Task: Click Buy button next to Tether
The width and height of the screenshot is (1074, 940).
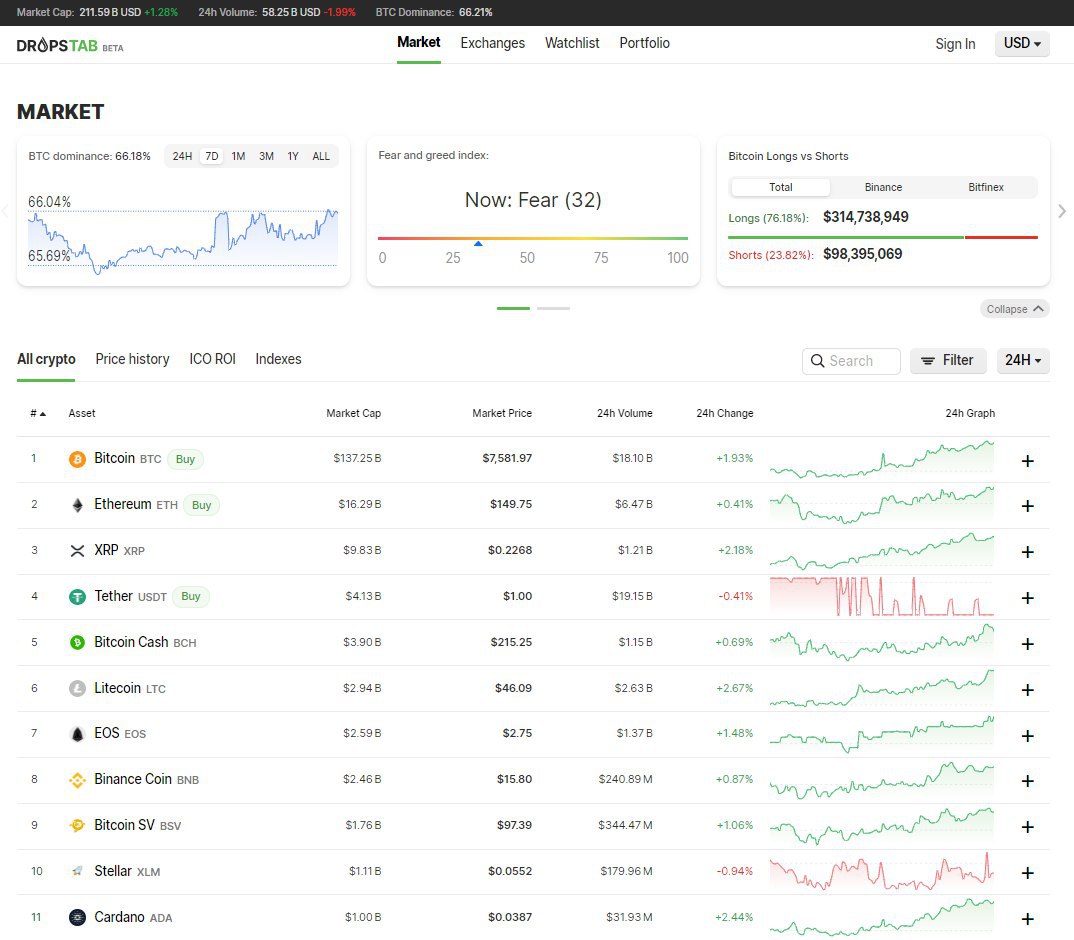Action: (190, 596)
